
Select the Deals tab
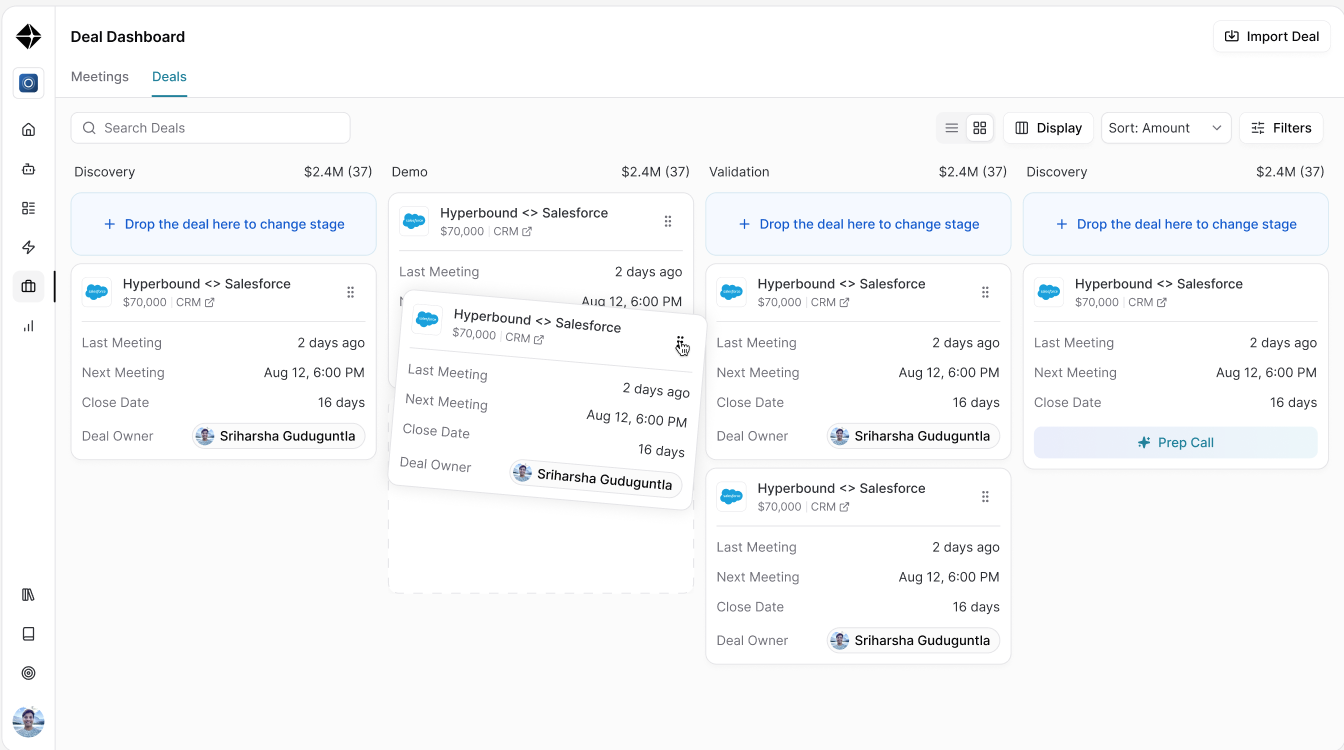point(169,76)
